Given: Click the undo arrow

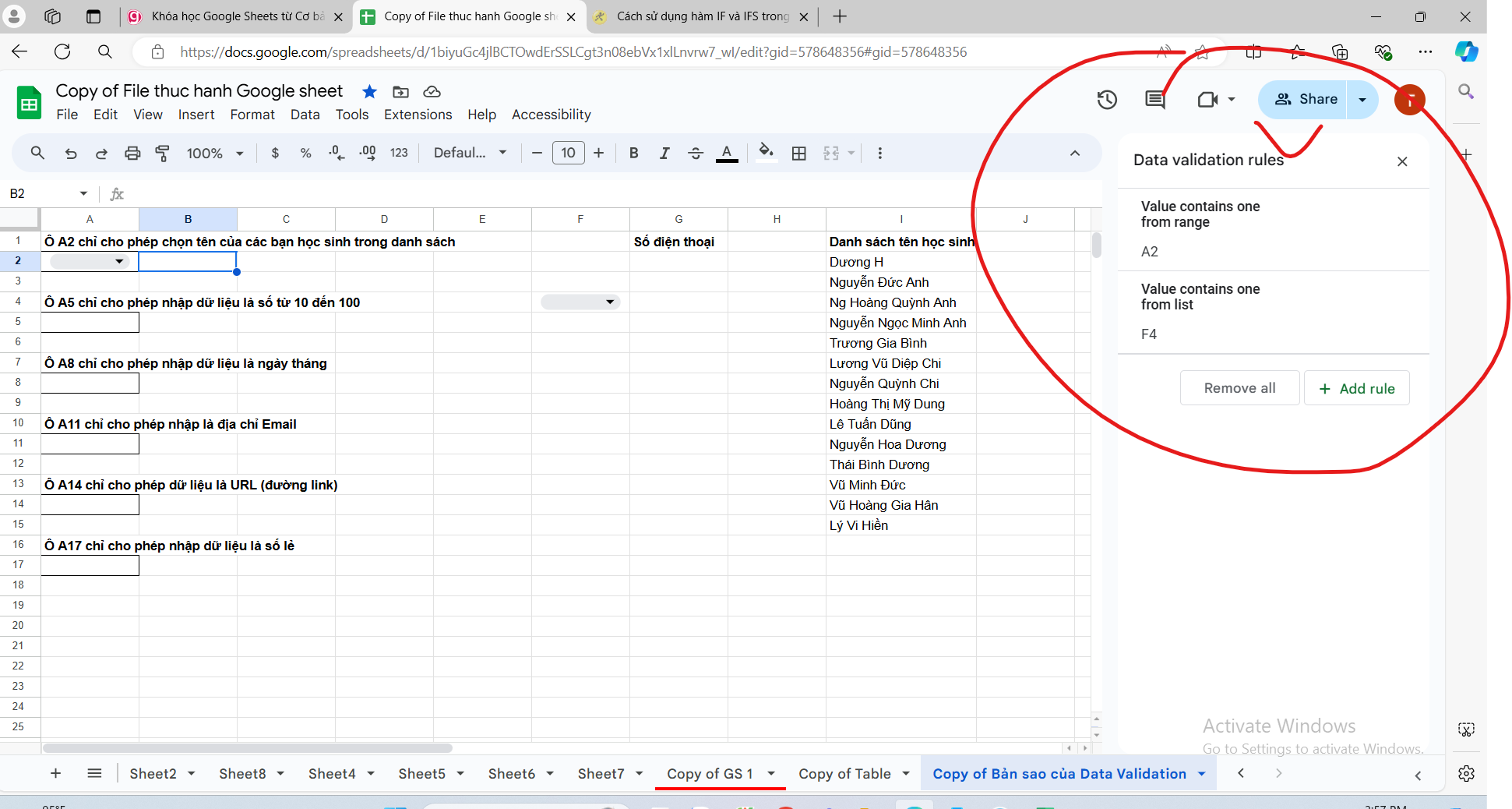Looking at the screenshot, I should [x=71, y=154].
